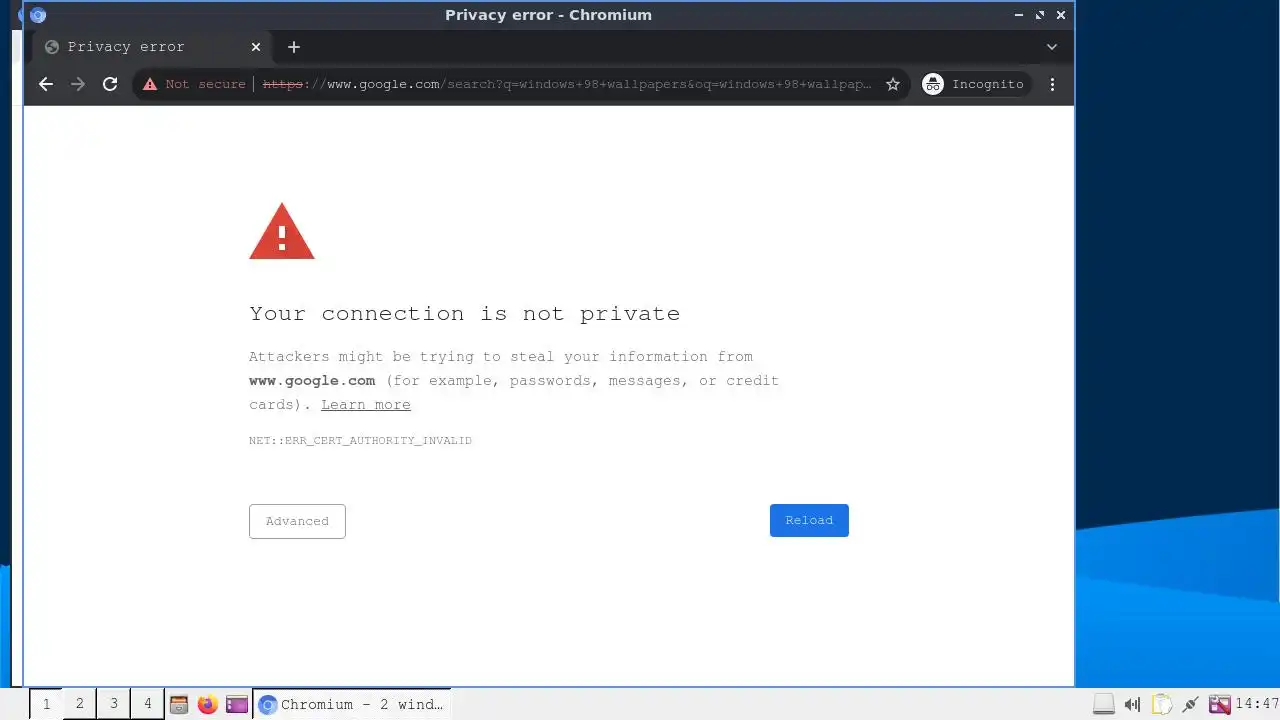Close the Chromium window
This screenshot has width=1280, height=720.
click(x=1061, y=15)
